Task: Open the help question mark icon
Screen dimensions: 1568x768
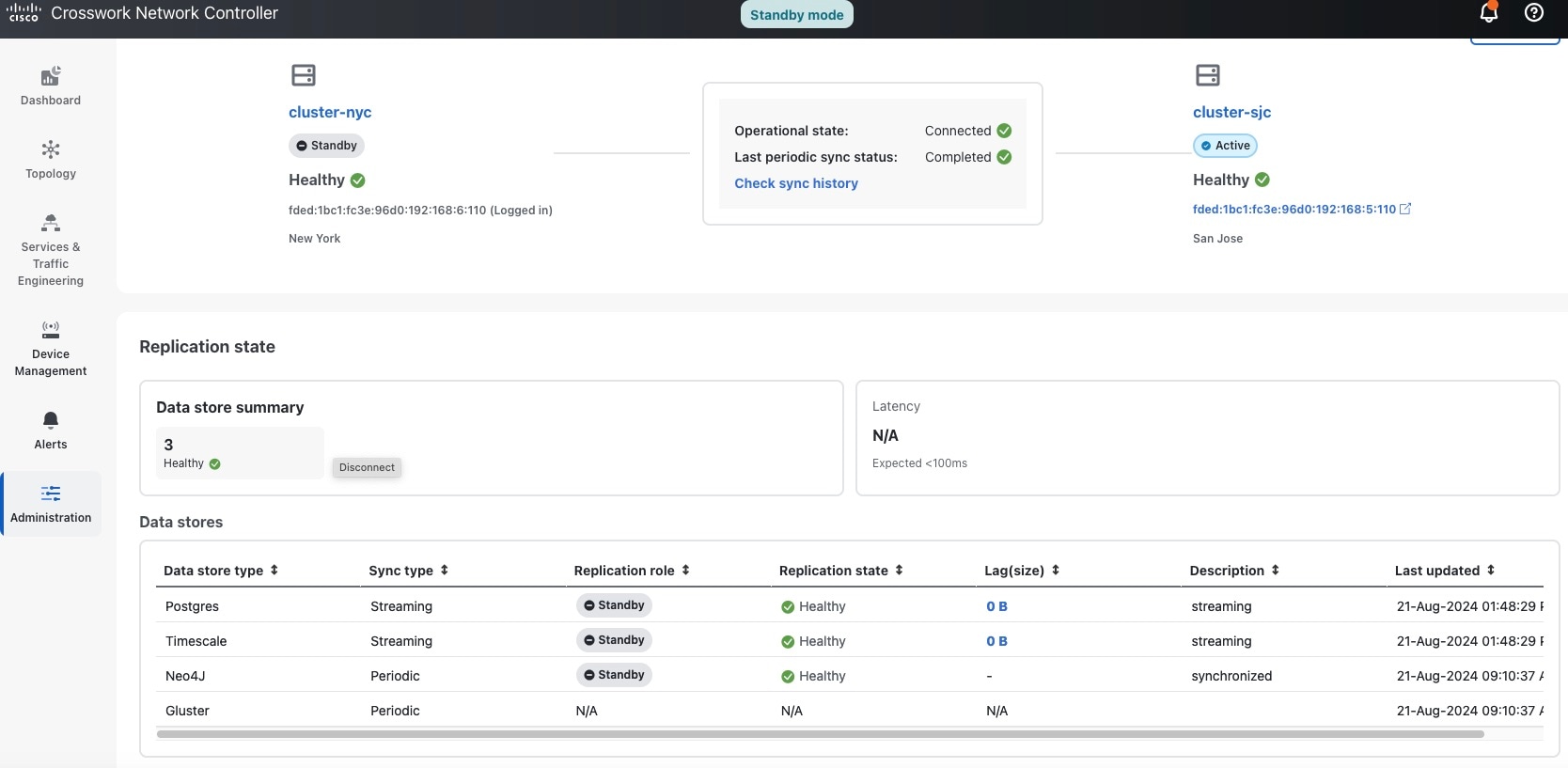Action: click(1534, 12)
